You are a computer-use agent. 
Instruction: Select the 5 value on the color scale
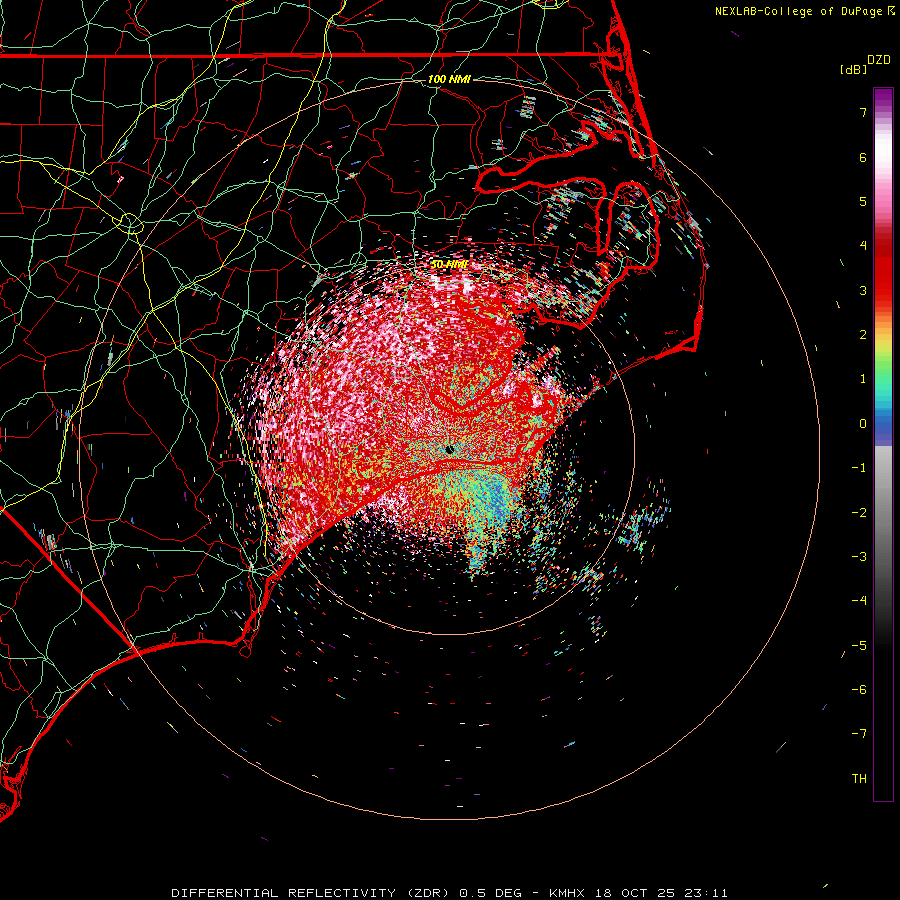click(x=863, y=201)
